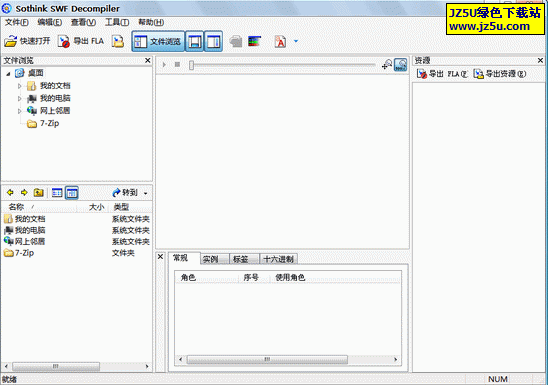Click the 使用角色 column header
The width and height of the screenshot is (548, 385).
336,278
